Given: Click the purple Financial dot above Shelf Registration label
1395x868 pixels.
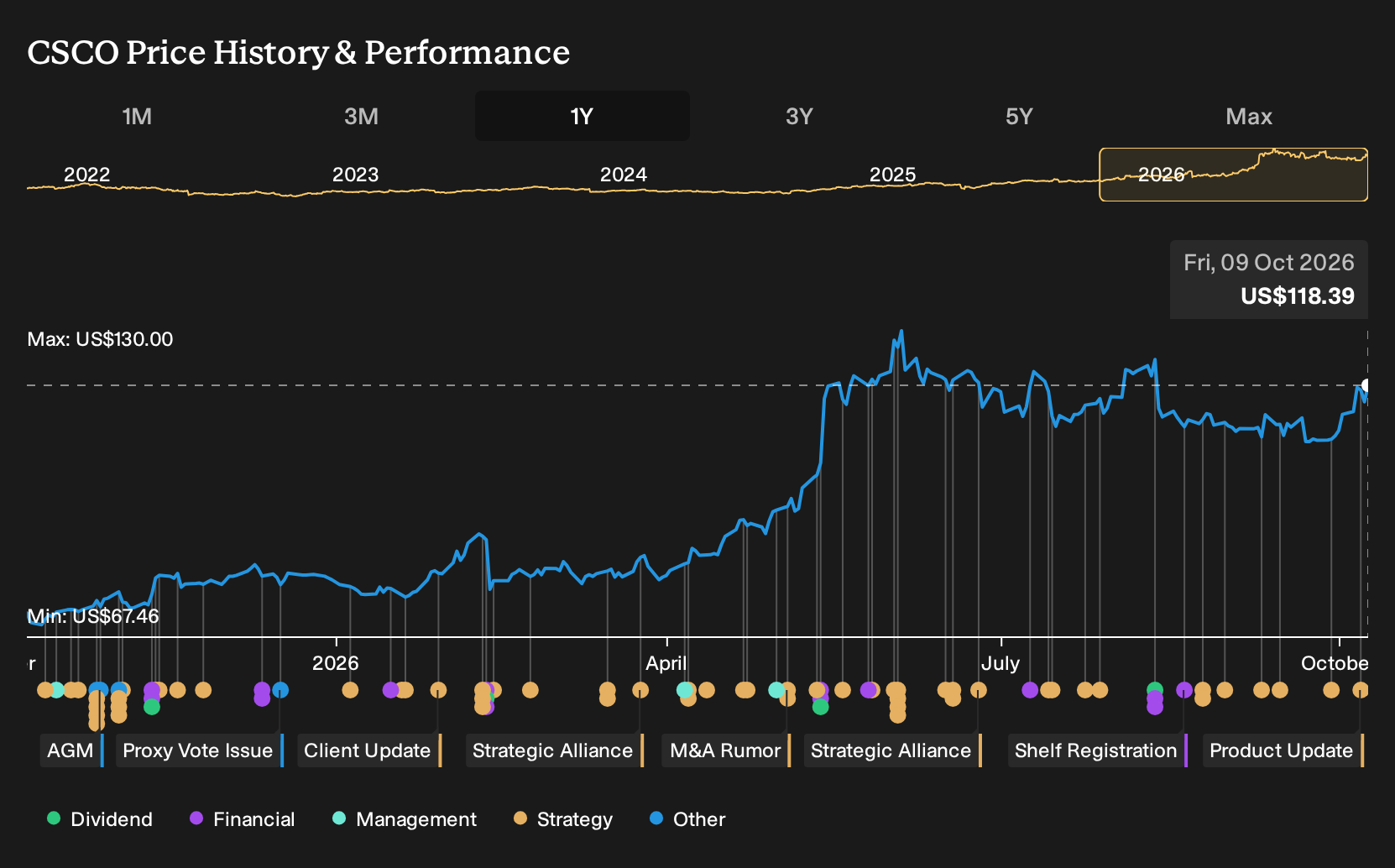Looking at the screenshot, I should point(1183,690).
